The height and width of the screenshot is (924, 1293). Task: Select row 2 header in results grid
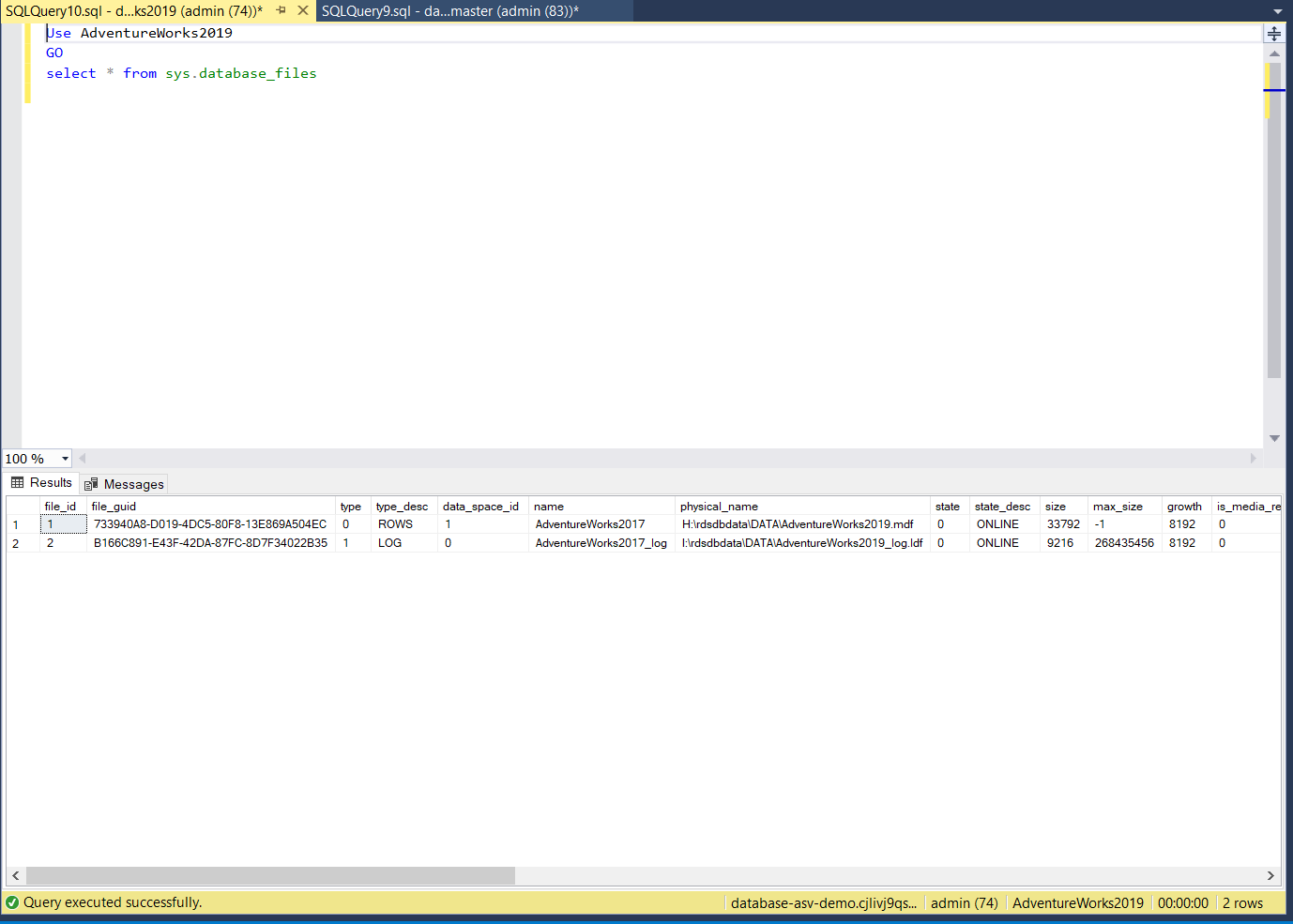pyautogui.click(x=16, y=543)
